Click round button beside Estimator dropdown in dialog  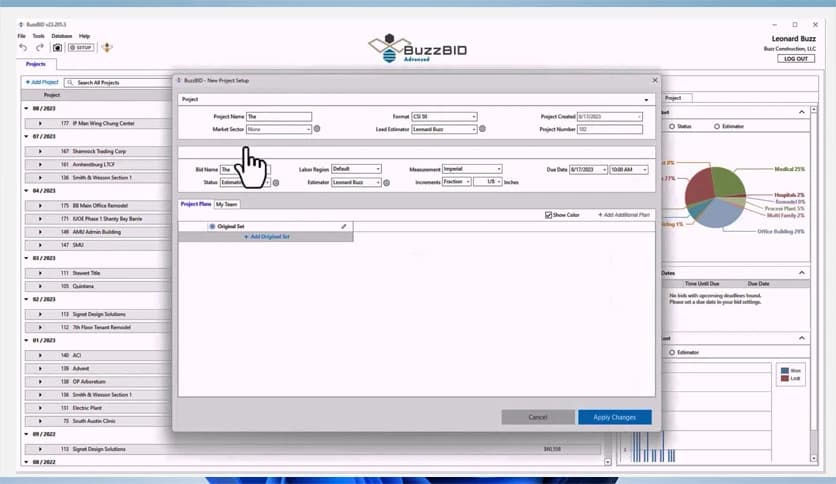(x=387, y=182)
